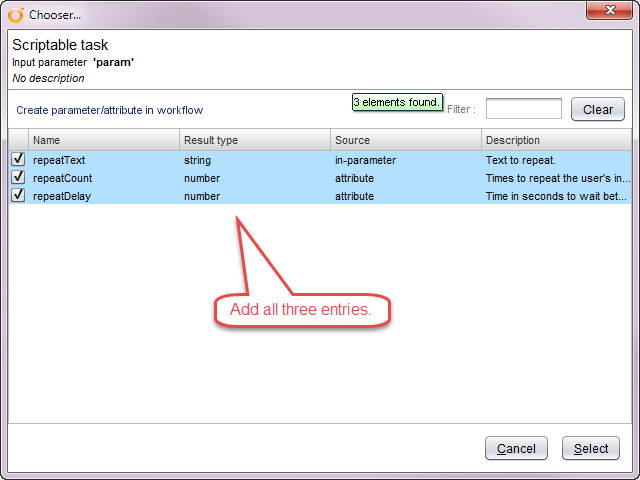This screenshot has width=640, height=480.
Task: Toggle the repeatDelay row checkbox
Action: coord(18,195)
